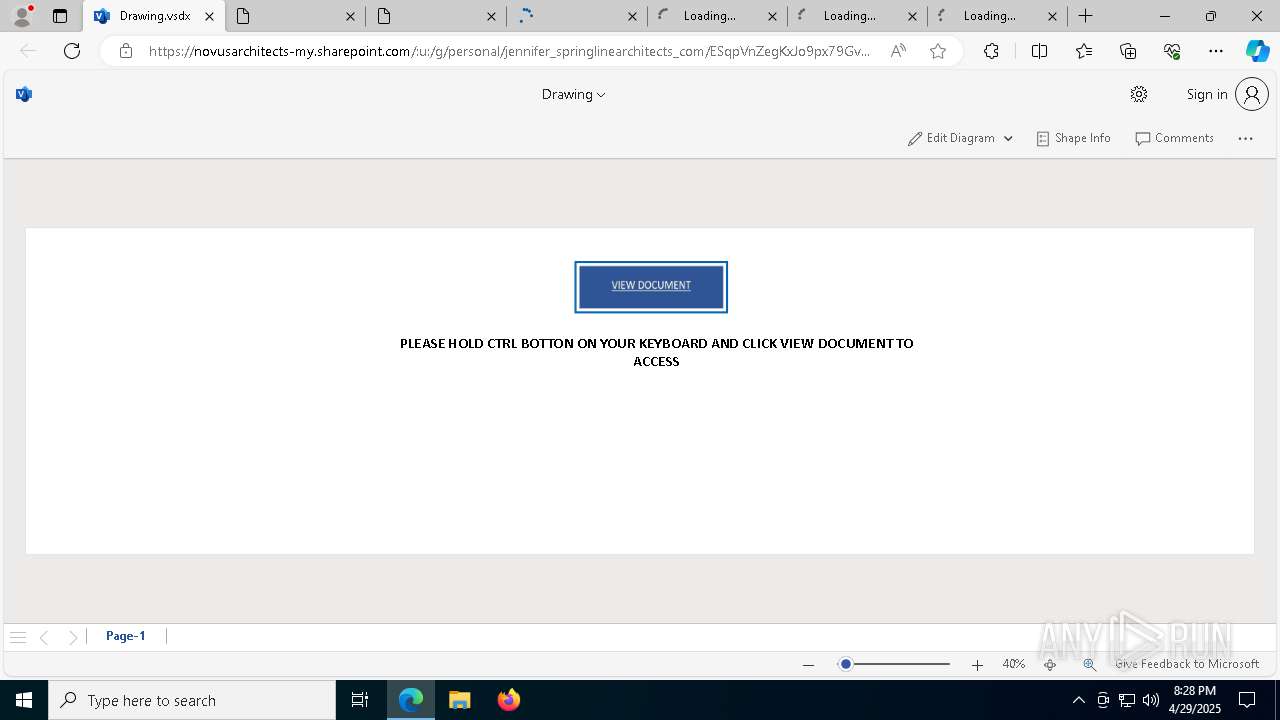Click the Sign in account avatar
1280x720 pixels.
(1252, 94)
